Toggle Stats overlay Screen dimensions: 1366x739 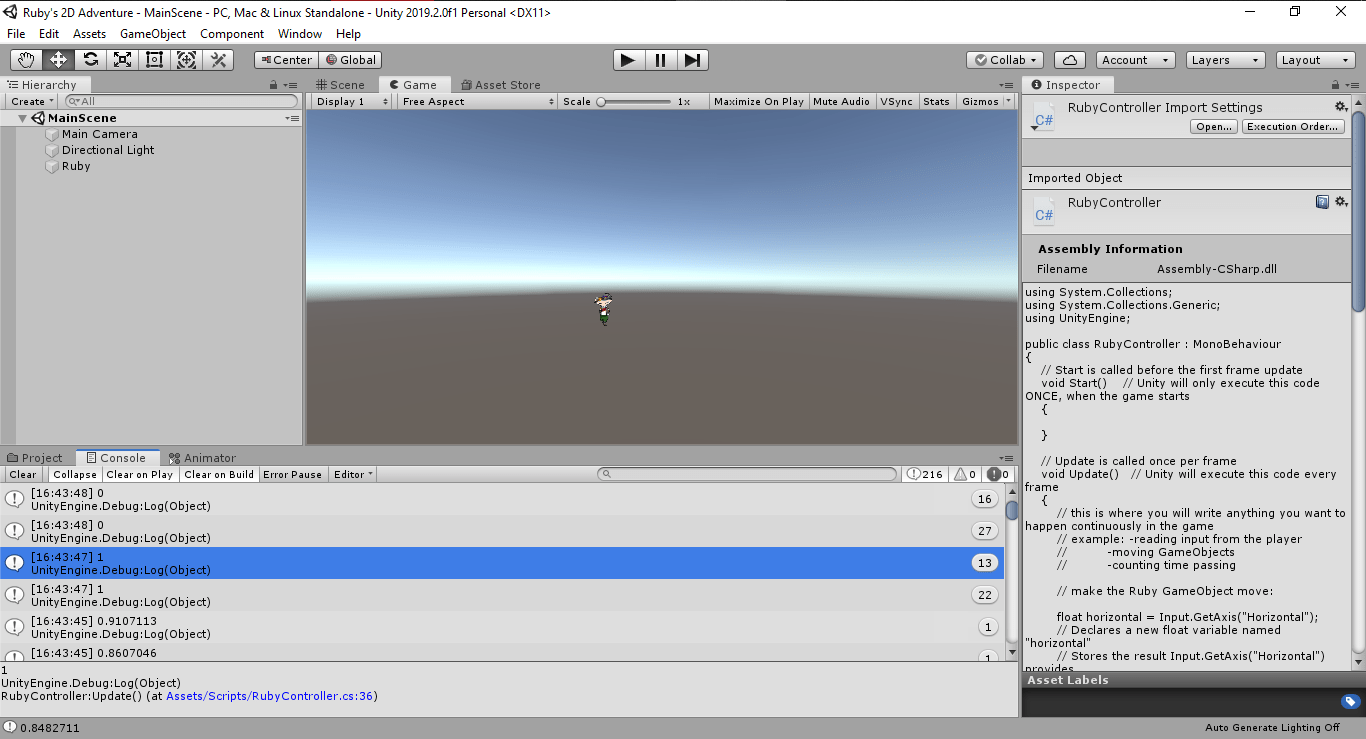[x=937, y=101]
